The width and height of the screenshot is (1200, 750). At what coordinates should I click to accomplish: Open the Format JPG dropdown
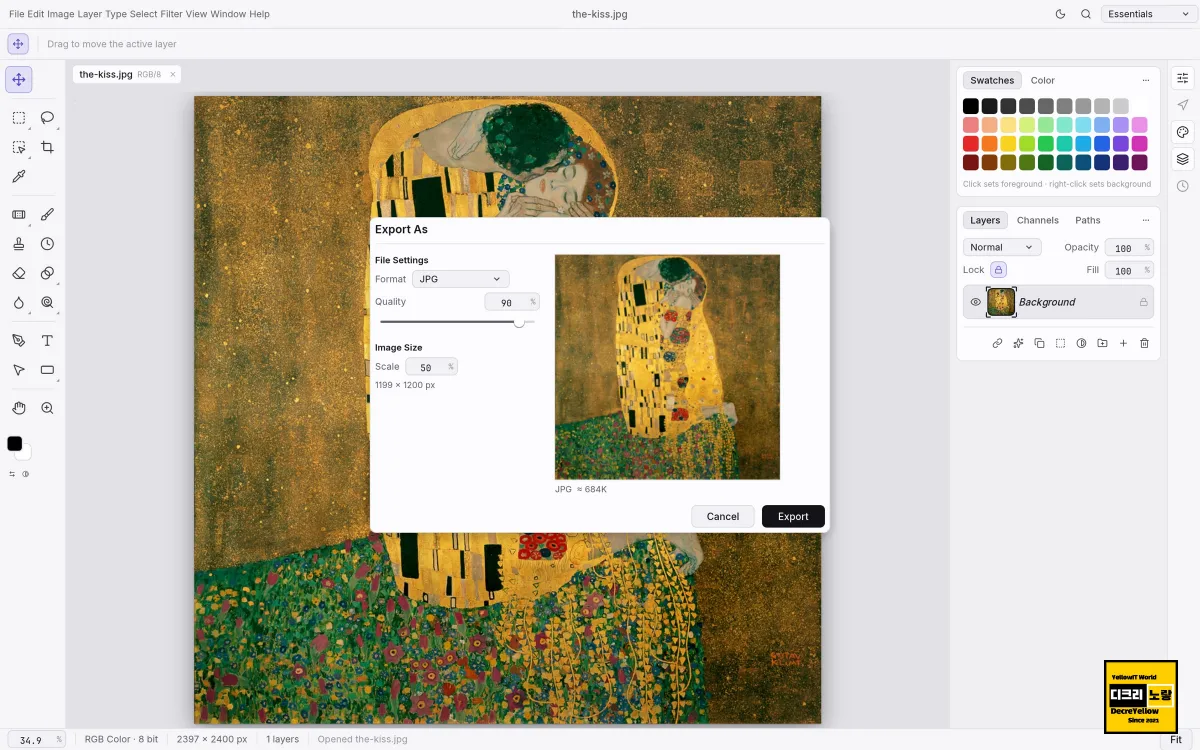(461, 279)
